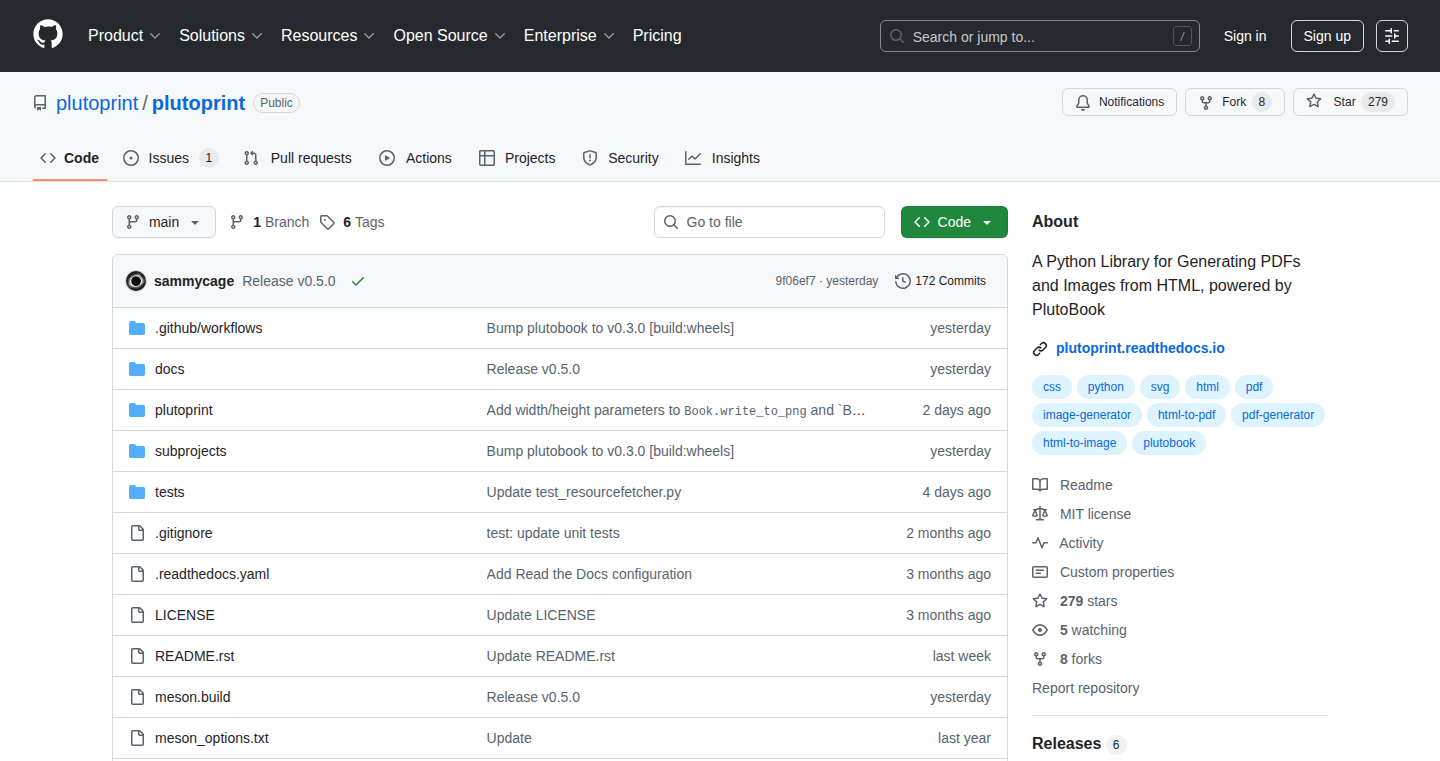Image resolution: width=1440 pixels, height=761 pixels.
Task: Click the commit history clock icon
Action: 903,281
